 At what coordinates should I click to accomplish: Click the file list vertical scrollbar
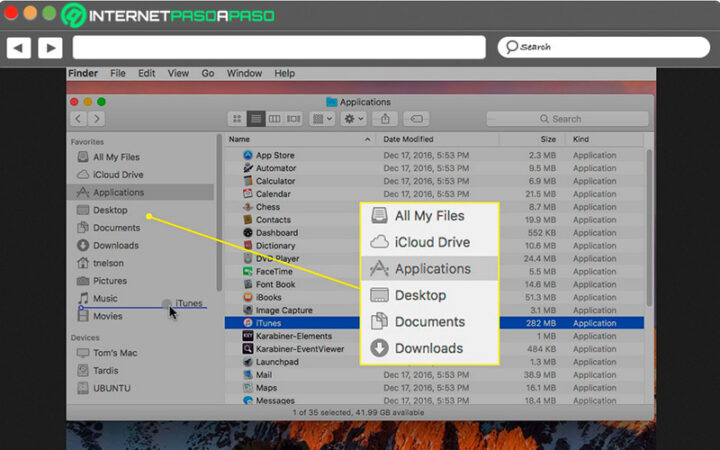click(x=649, y=227)
